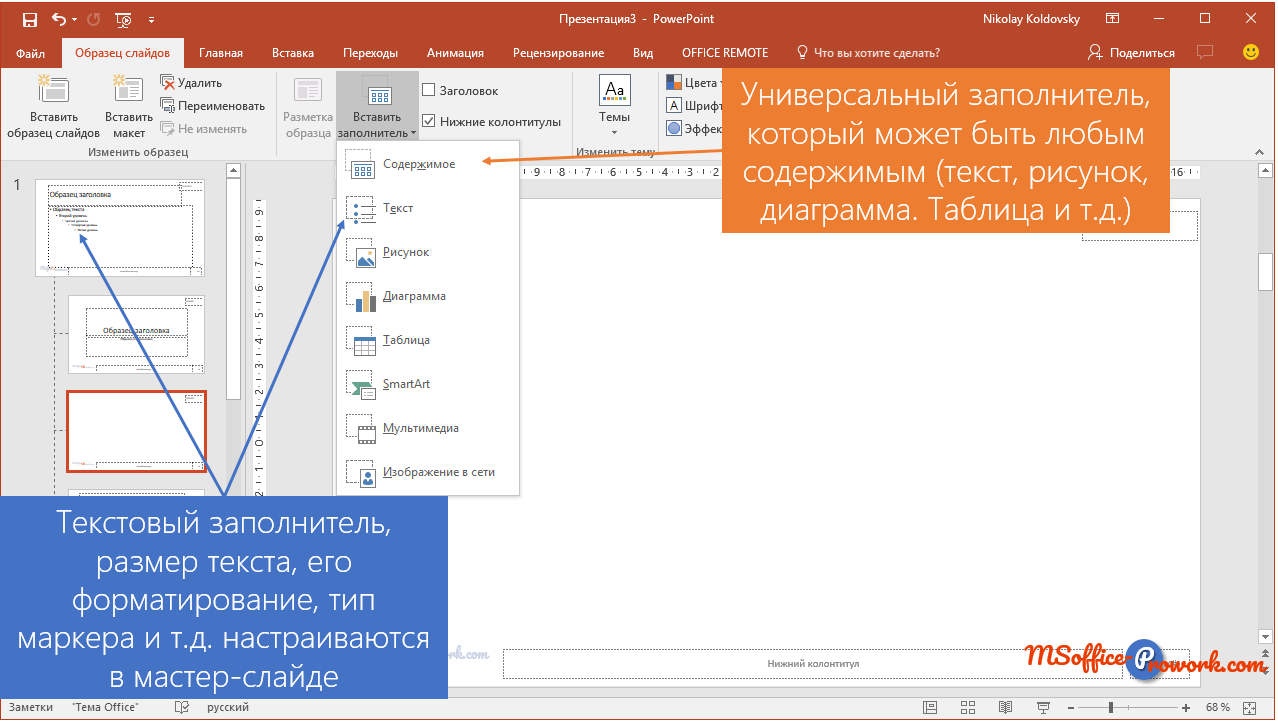Switch to the Главная tab
The height and width of the screenshot is (723, 1278).
coord(221,53)
